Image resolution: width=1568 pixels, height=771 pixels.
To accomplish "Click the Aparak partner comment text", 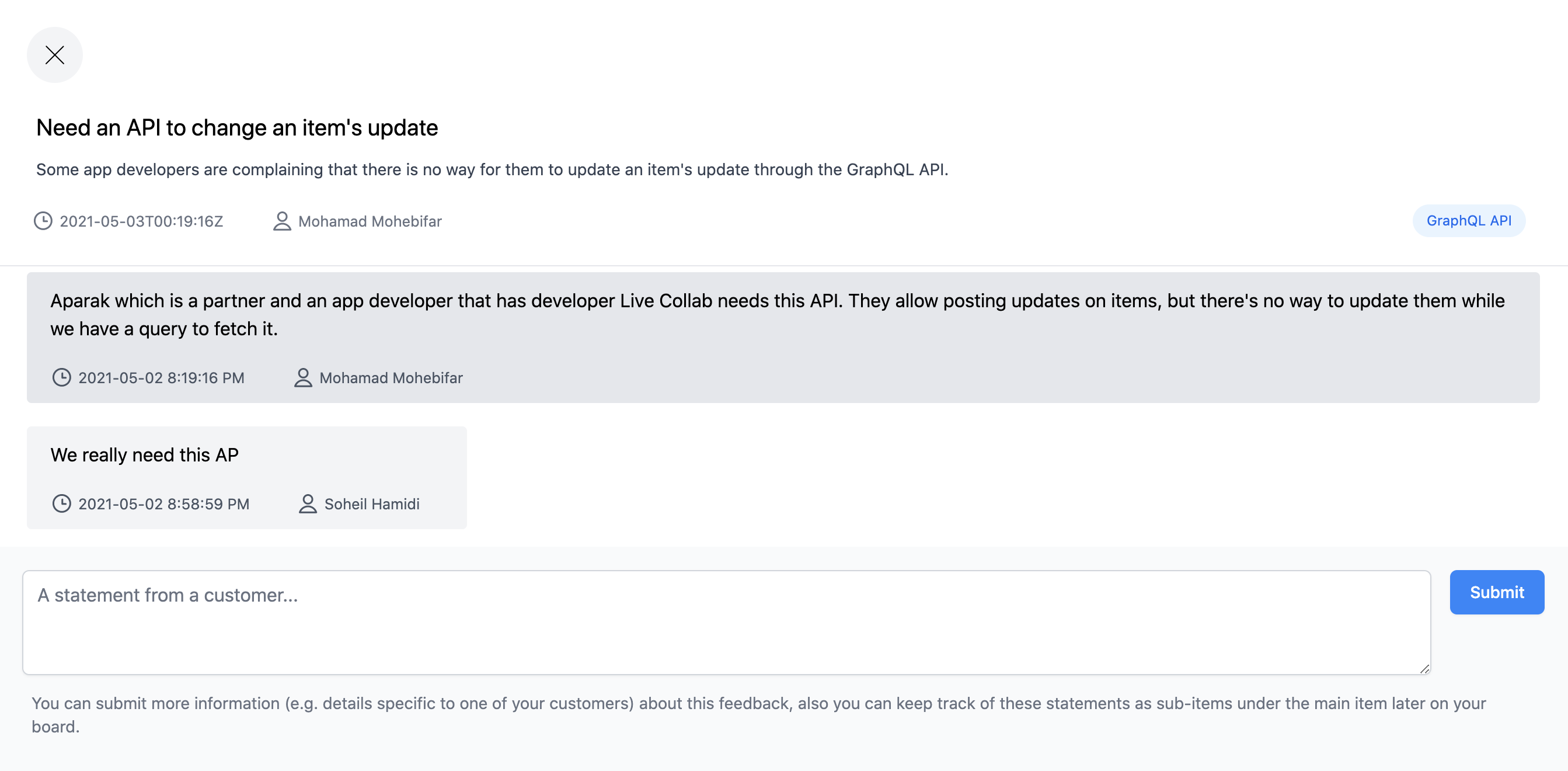I will pyautogui.click(x=776, y=314).
